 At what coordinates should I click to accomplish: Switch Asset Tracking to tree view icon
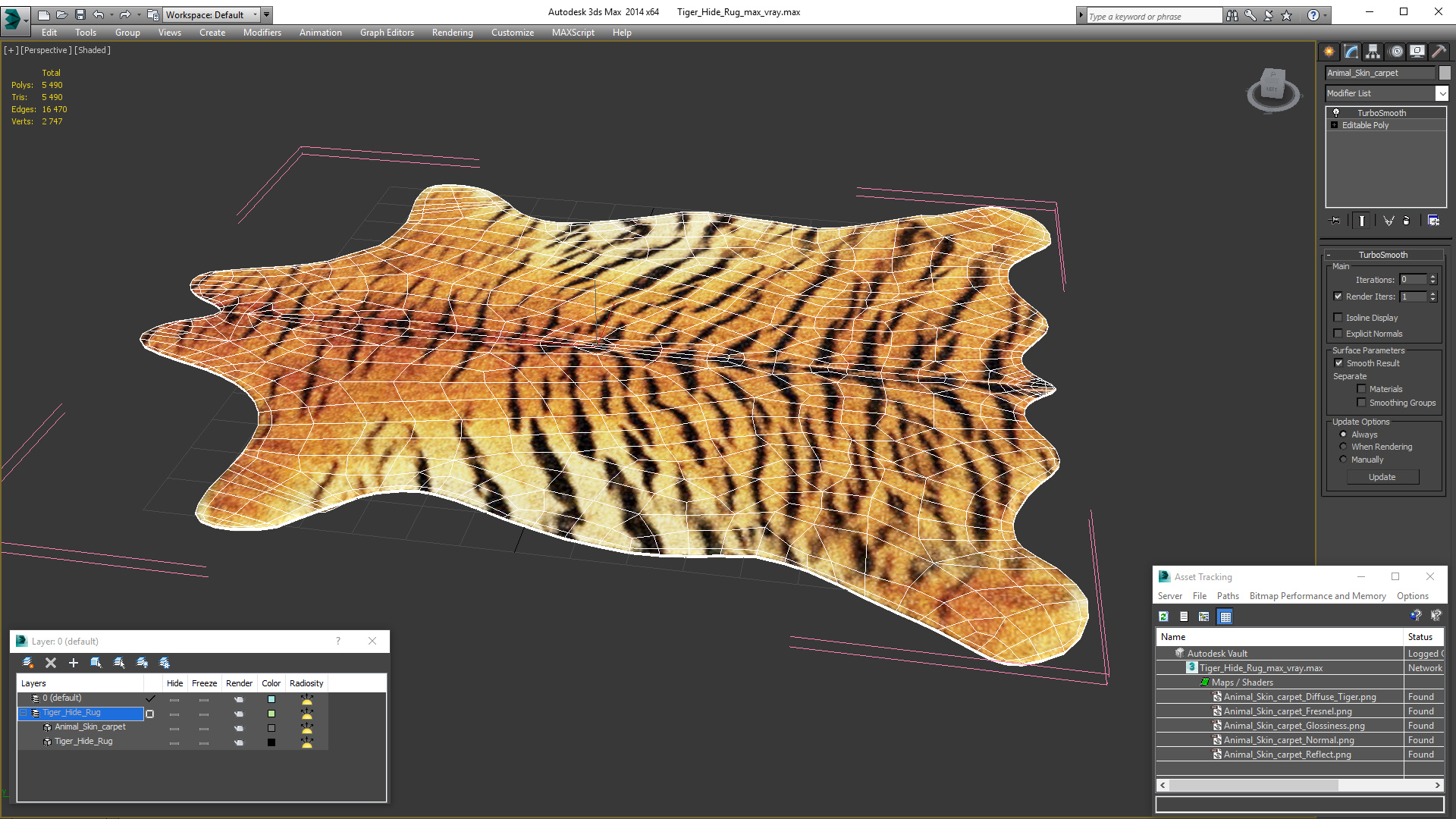[1204, 617]
